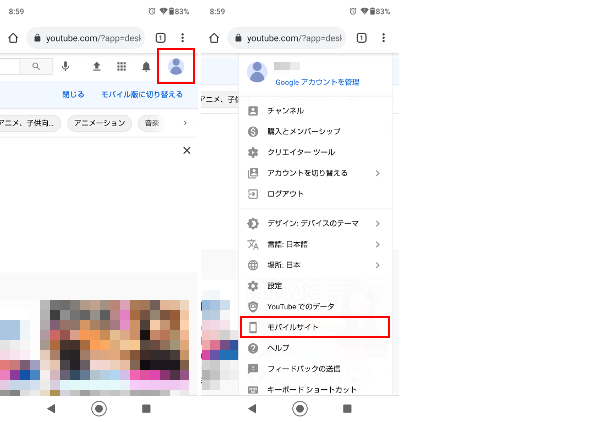This screenshot has height=422, width=600.
Task: Tap Android home button on left phone
Action: coord(99,409)
